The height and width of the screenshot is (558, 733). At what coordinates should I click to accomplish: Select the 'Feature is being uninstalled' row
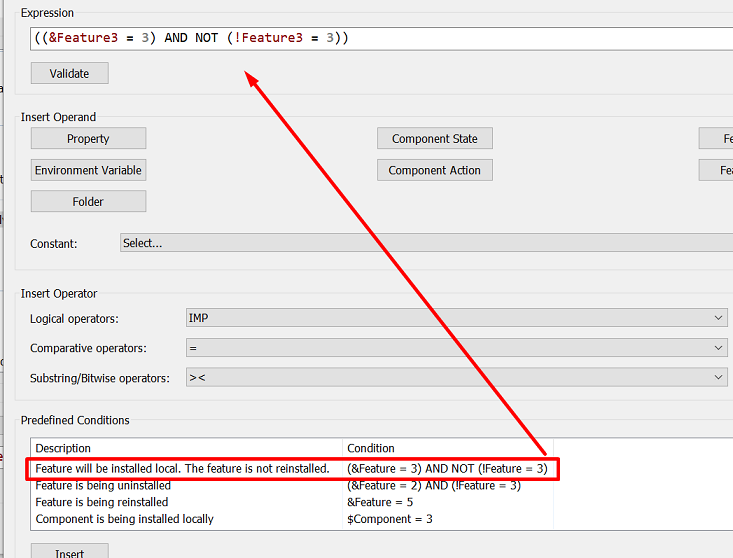pos(103,486)
